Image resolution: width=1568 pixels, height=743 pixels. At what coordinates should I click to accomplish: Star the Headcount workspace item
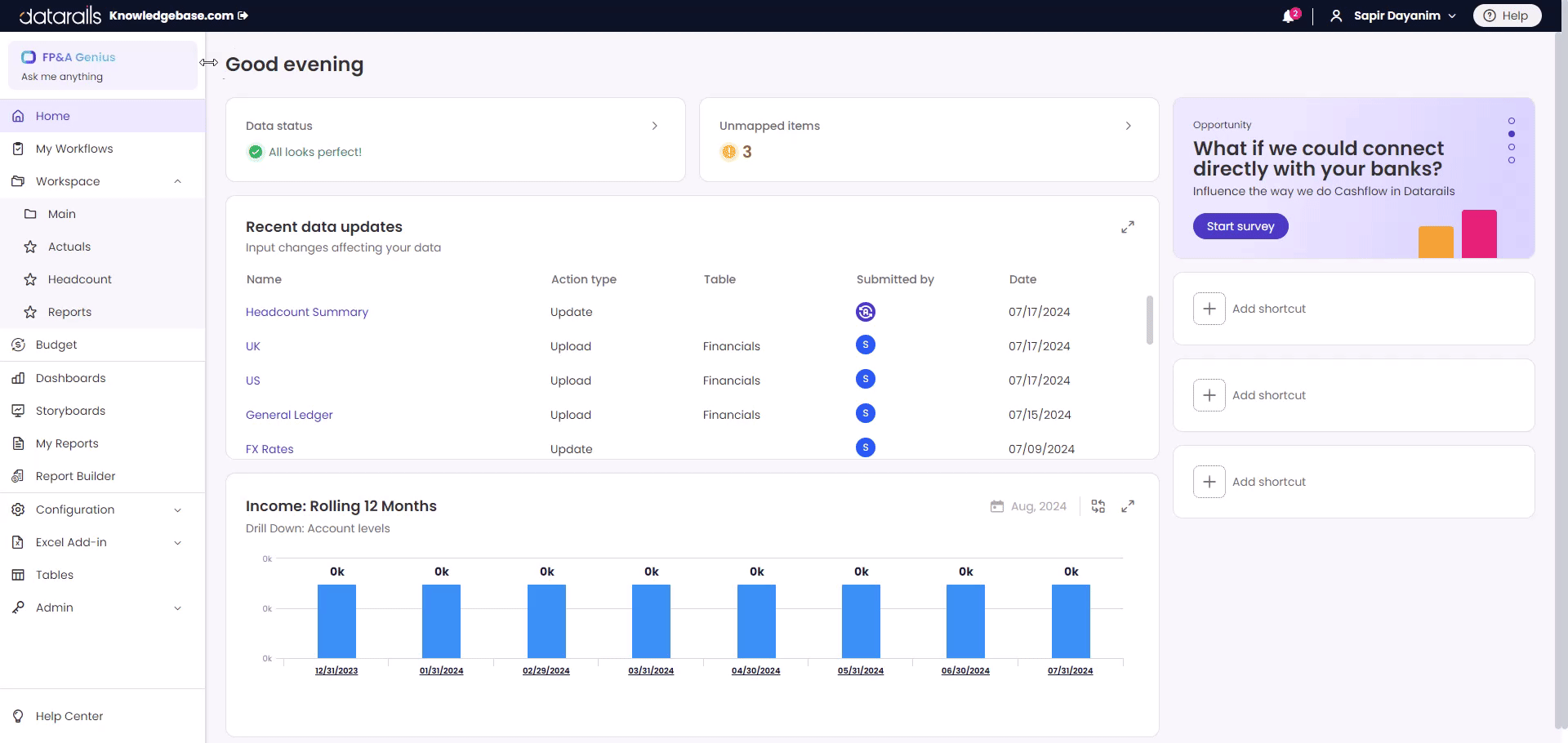pos(30,279)
